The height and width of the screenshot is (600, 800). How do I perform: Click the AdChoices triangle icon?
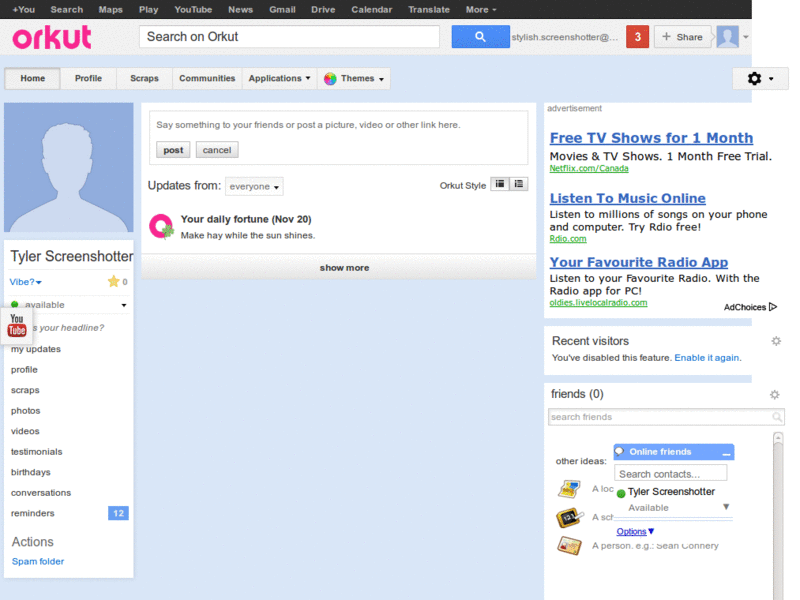[773, 307]
